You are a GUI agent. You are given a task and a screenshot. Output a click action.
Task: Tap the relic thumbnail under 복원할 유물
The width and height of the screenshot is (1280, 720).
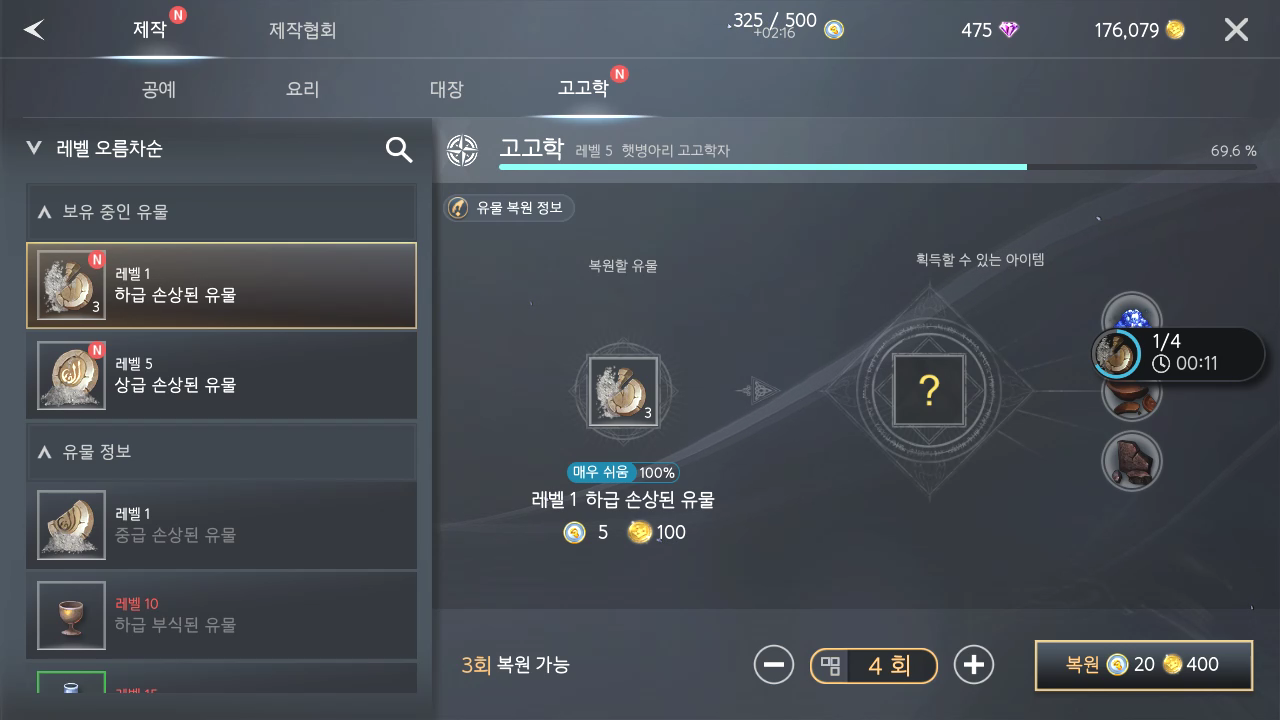pos(623,391)
